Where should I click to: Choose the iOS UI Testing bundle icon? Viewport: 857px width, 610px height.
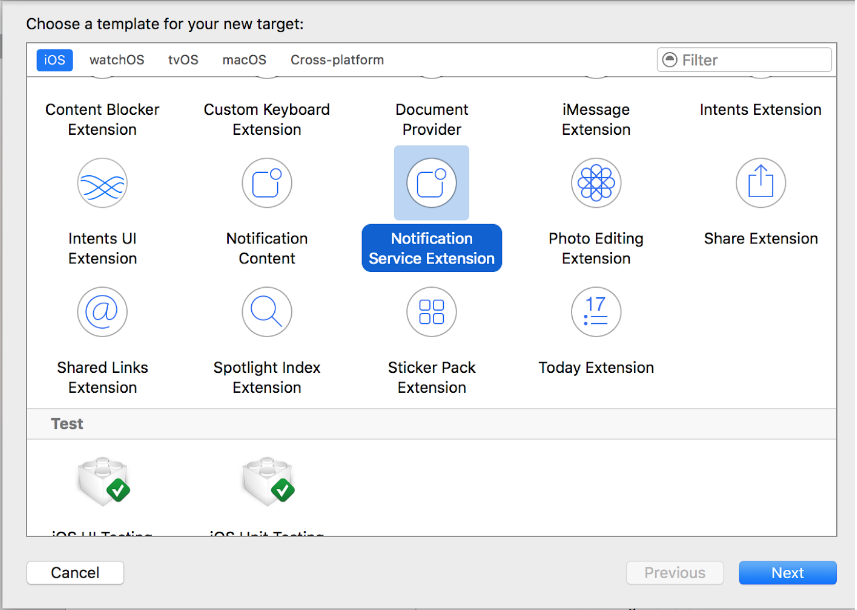103,481
